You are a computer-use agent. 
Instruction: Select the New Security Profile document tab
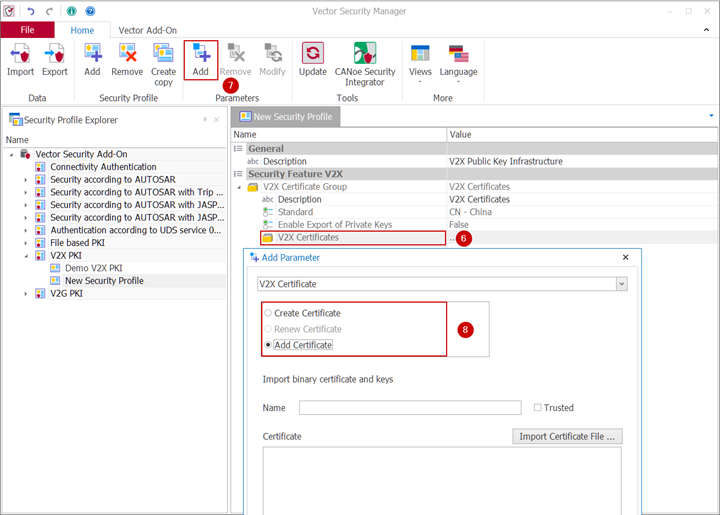click(286, 117)
